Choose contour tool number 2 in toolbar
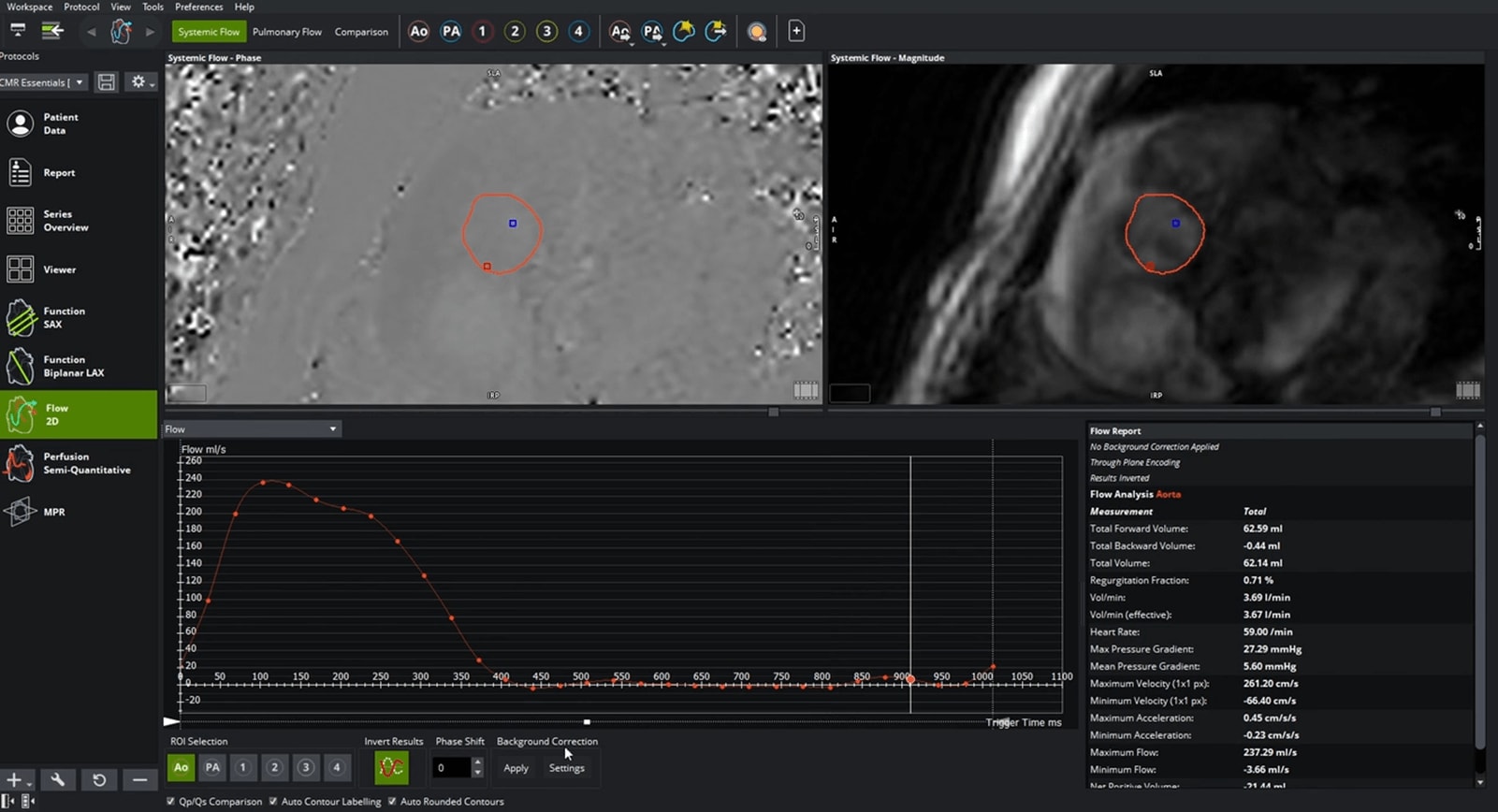 coord(515,32)
